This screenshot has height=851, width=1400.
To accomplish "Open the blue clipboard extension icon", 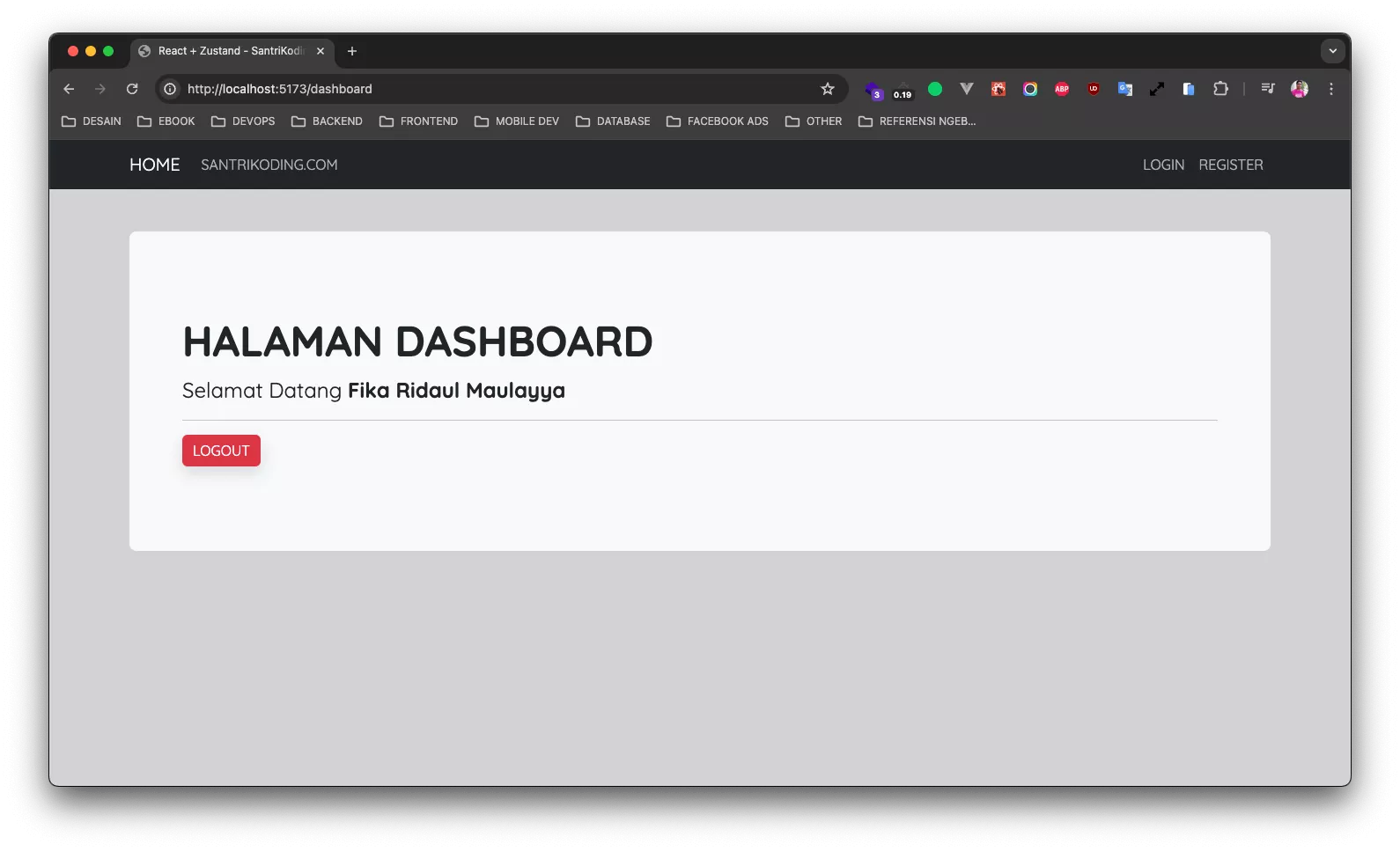I will pos(1189,89).
